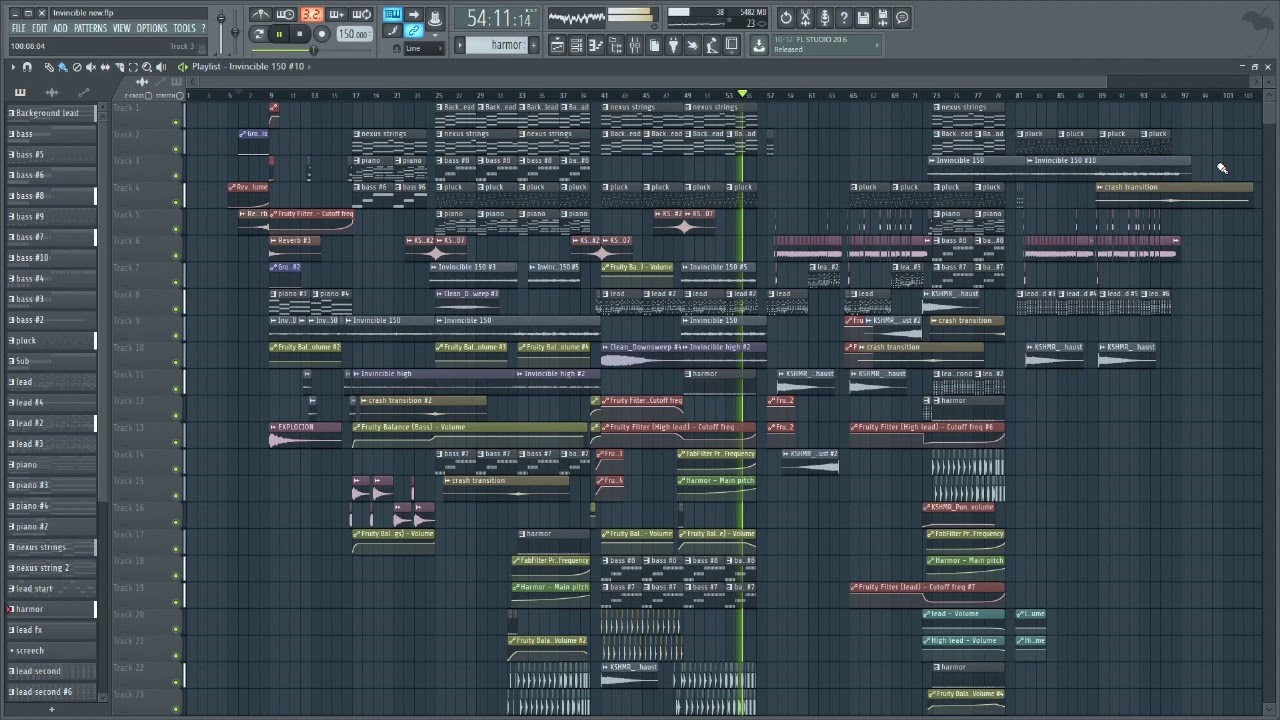Click Fruity Balance (Bass) - Volume clip
Image resolution: width=1280 pixels, height=720 pixels.
469,434
